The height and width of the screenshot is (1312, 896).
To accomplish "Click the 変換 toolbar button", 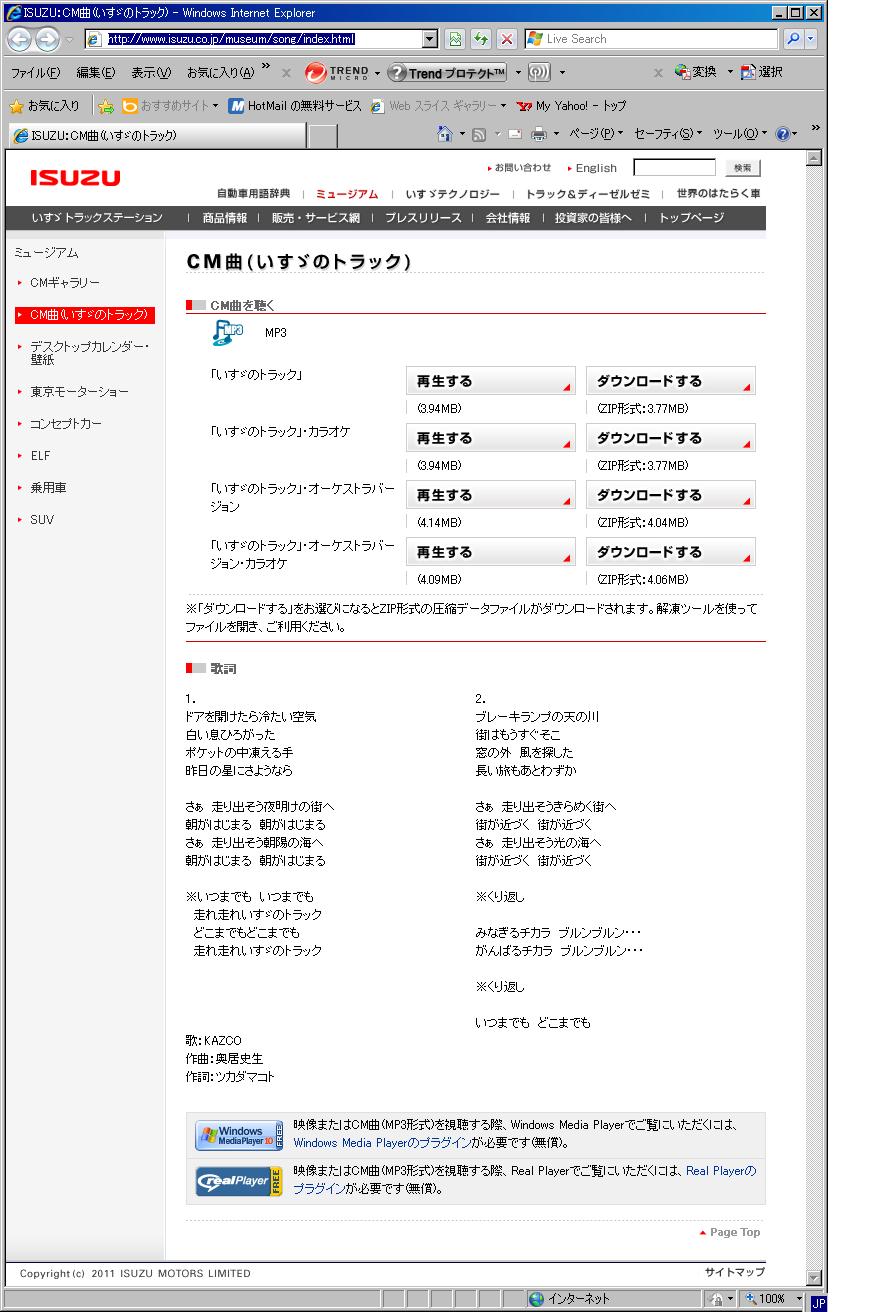I will click(x=697, y=73).
